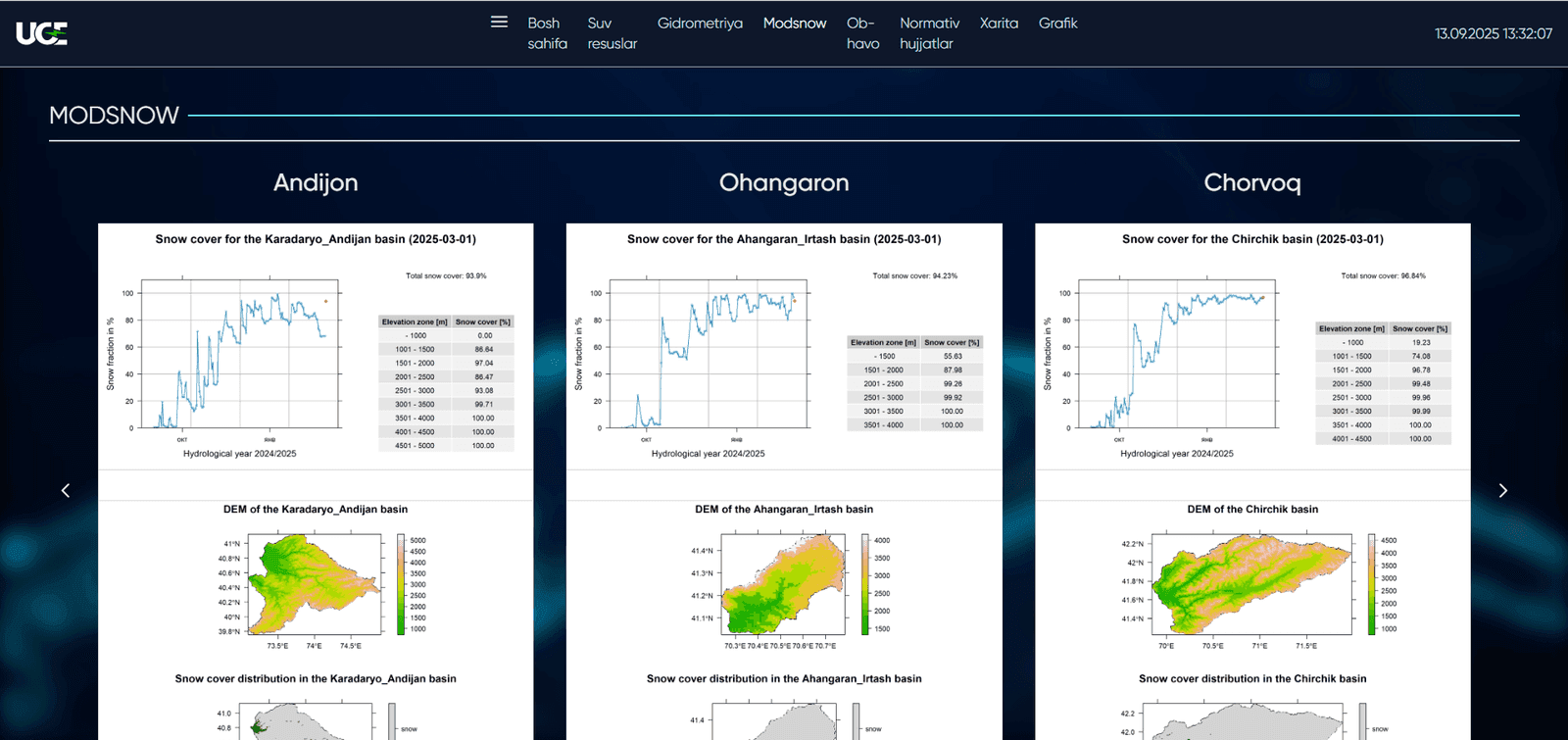Open Normativ hujjatlar page

[x=929, y=33]
